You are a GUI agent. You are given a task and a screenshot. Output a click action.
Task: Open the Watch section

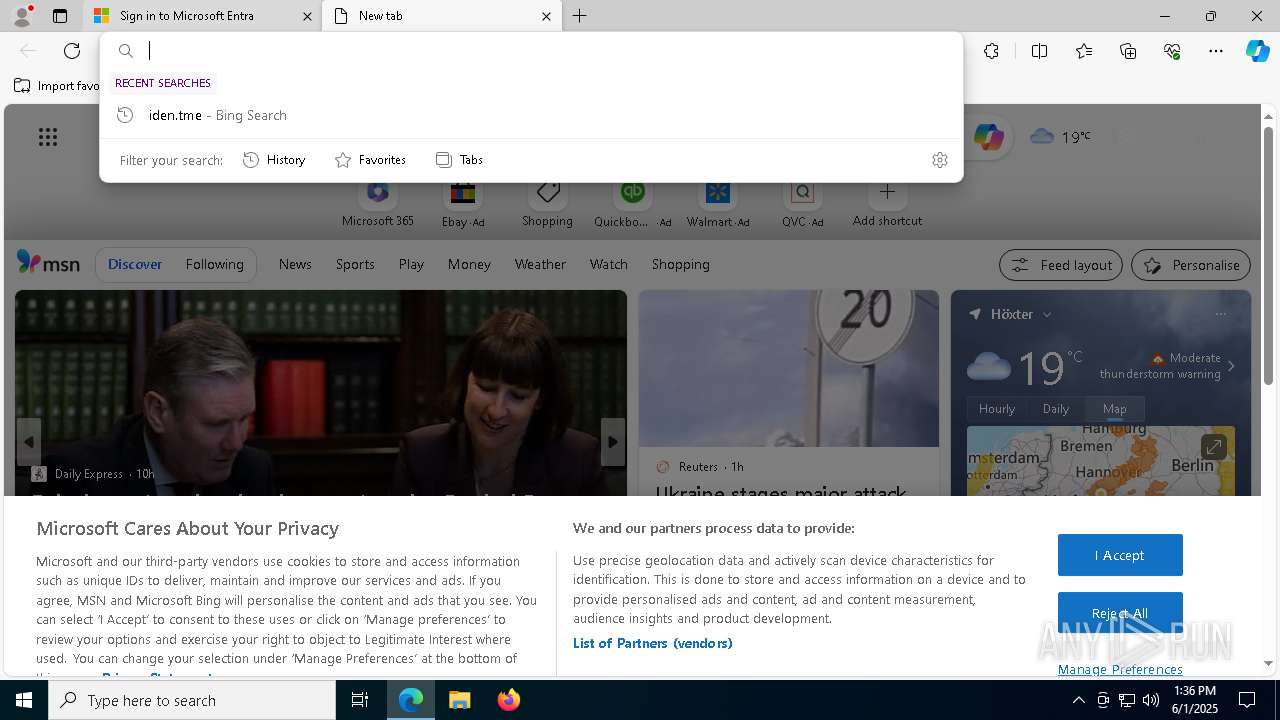coord(609,264)
